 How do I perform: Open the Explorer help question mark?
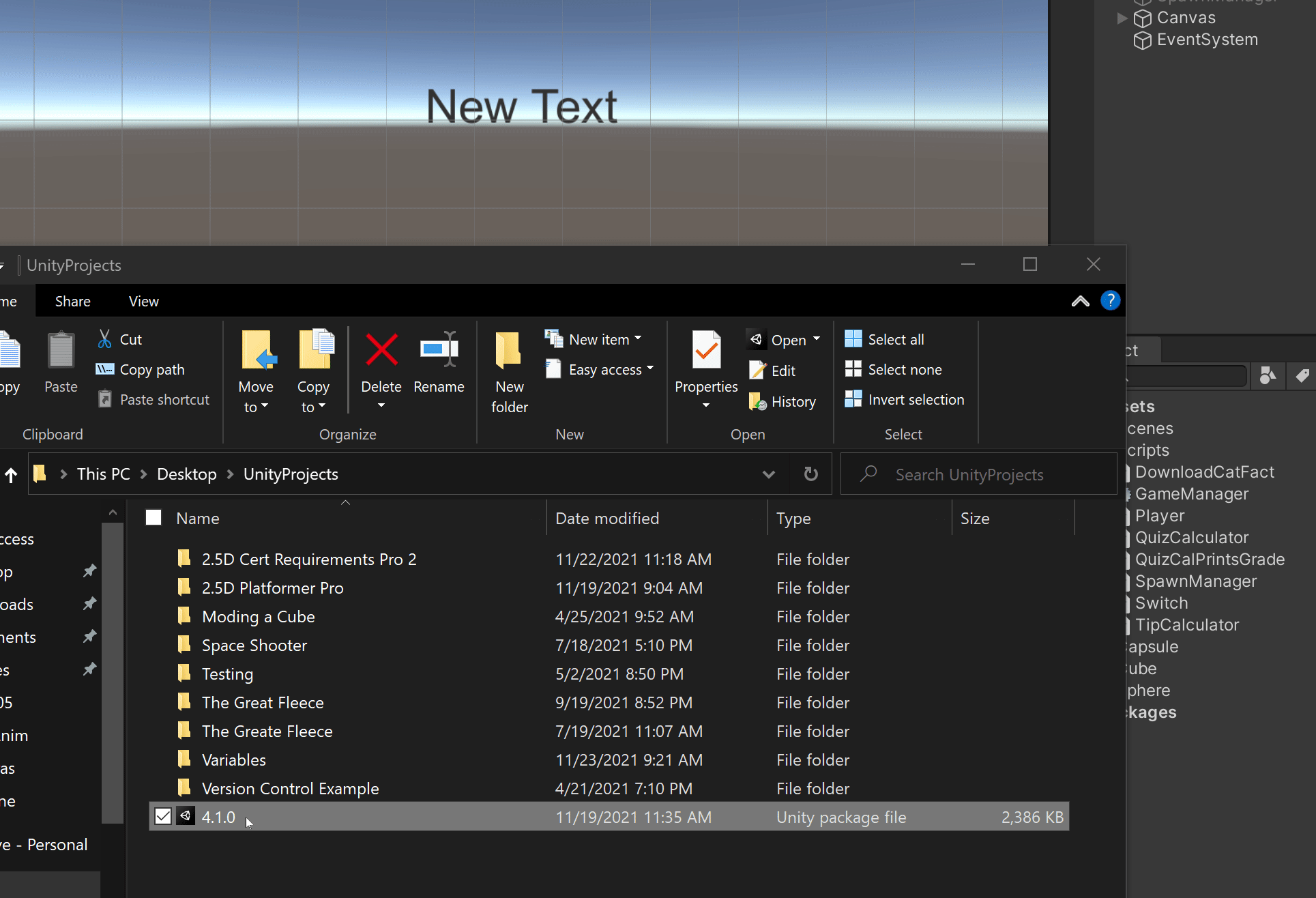point(1110,301)
